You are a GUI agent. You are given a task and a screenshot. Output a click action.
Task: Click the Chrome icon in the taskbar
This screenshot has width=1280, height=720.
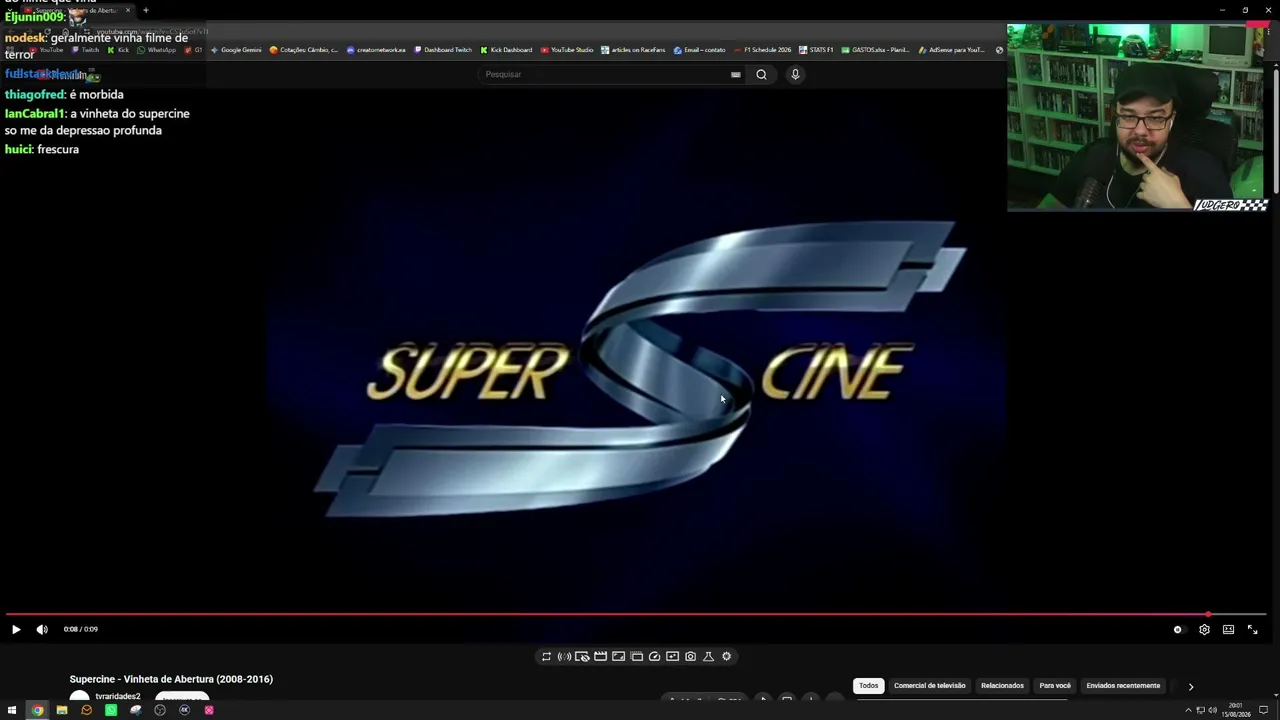tap(37, 710)
